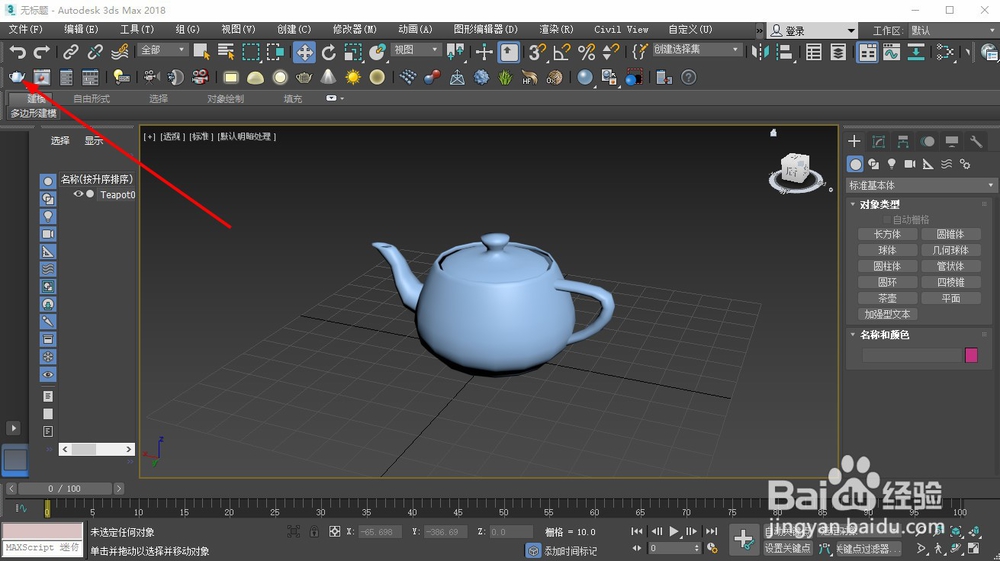The height and width of the screenshot is (561, 1000).
Task: Open the Utilities wrench tab
Action: [976, 141]
